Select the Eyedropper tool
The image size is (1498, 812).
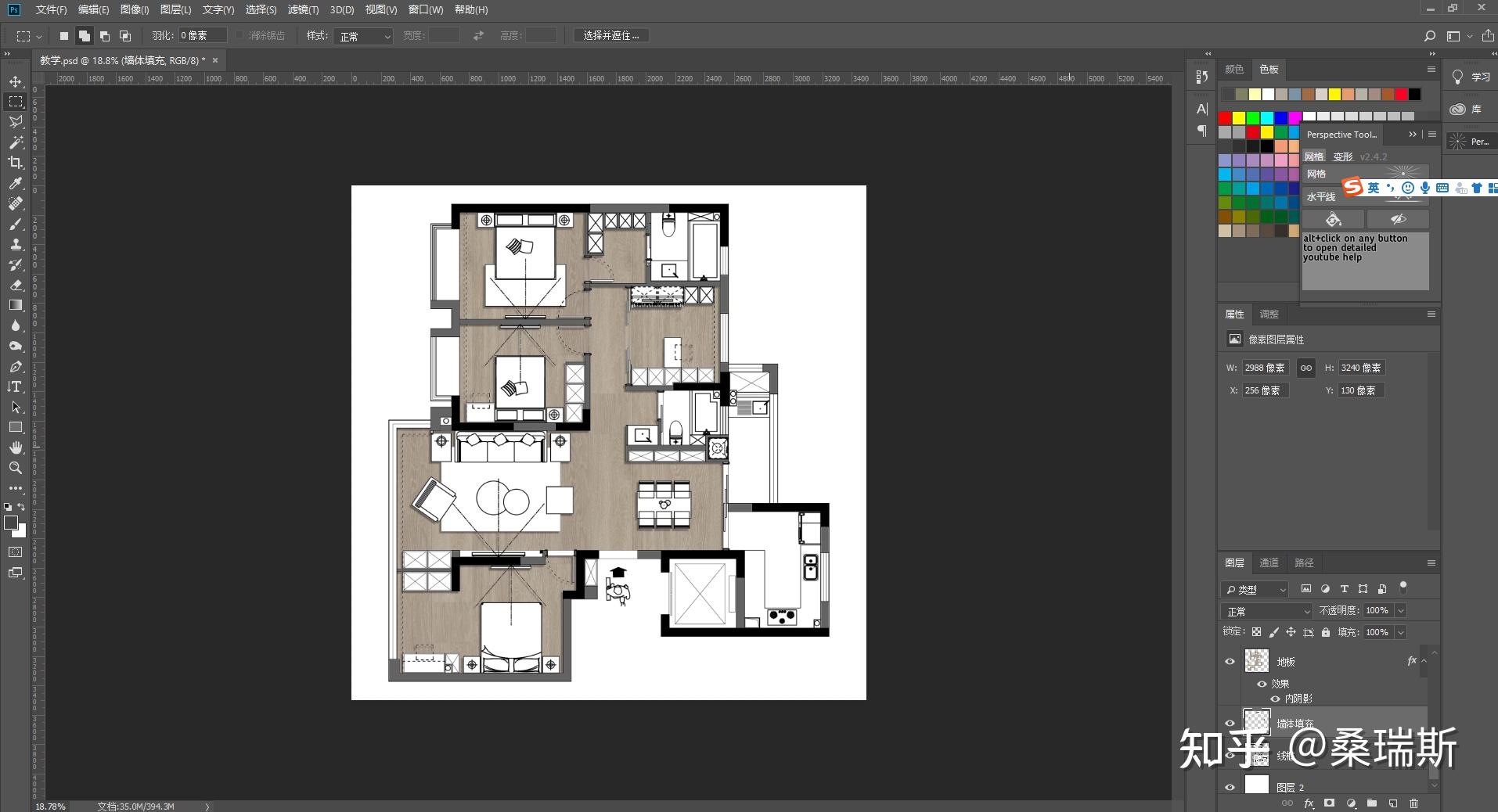click(x=16, y=183)
